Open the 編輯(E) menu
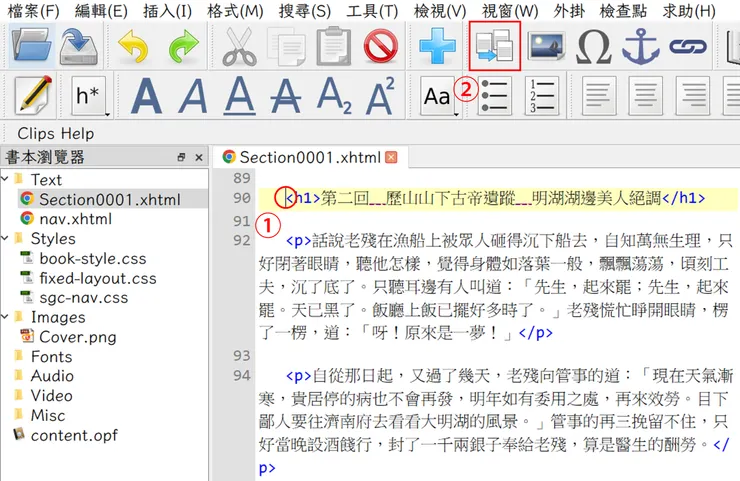The width and height of the screenshot is (740, 481). tap(101, 11)
